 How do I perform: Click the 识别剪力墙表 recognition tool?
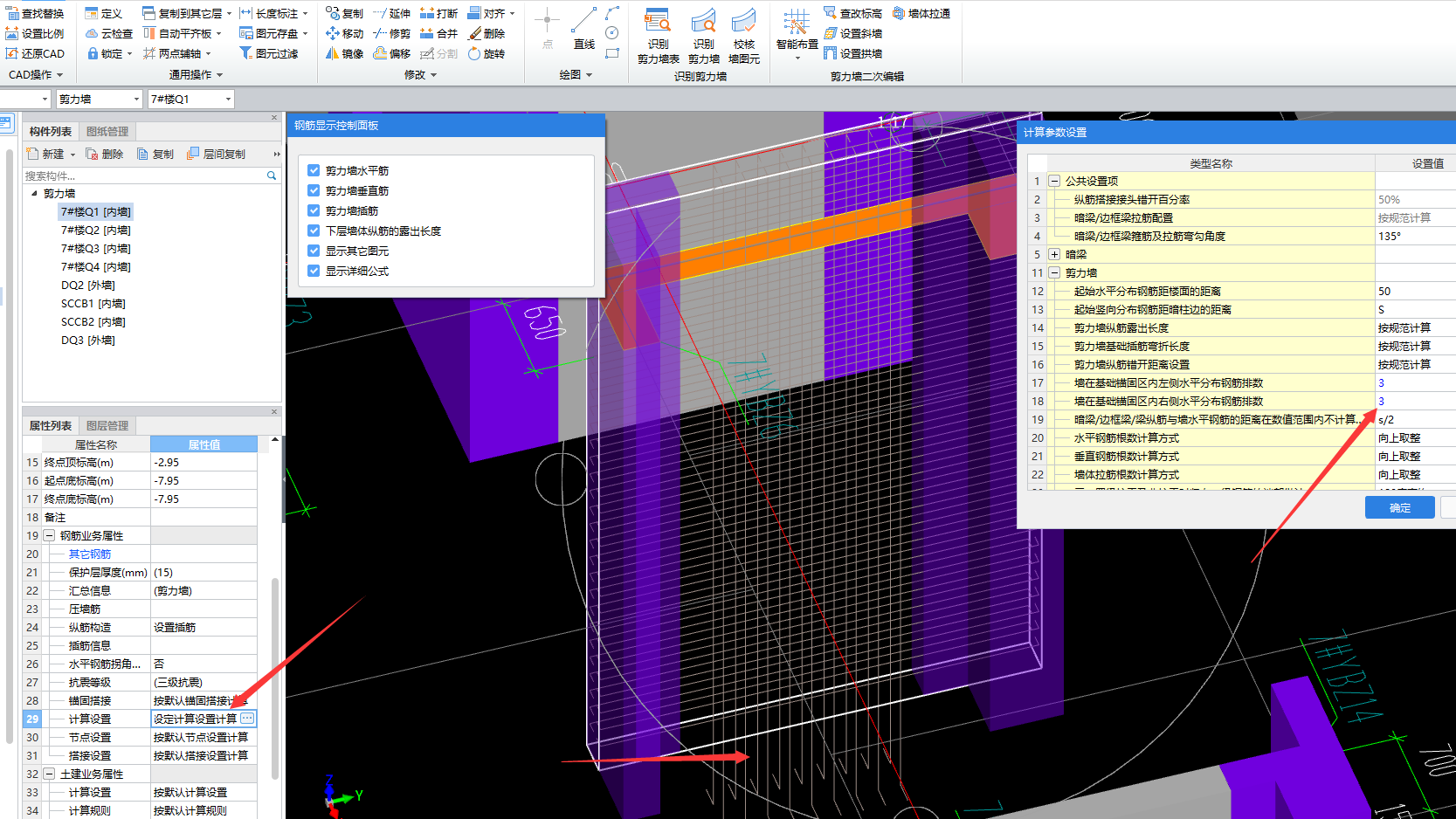(x=658, y=36)
